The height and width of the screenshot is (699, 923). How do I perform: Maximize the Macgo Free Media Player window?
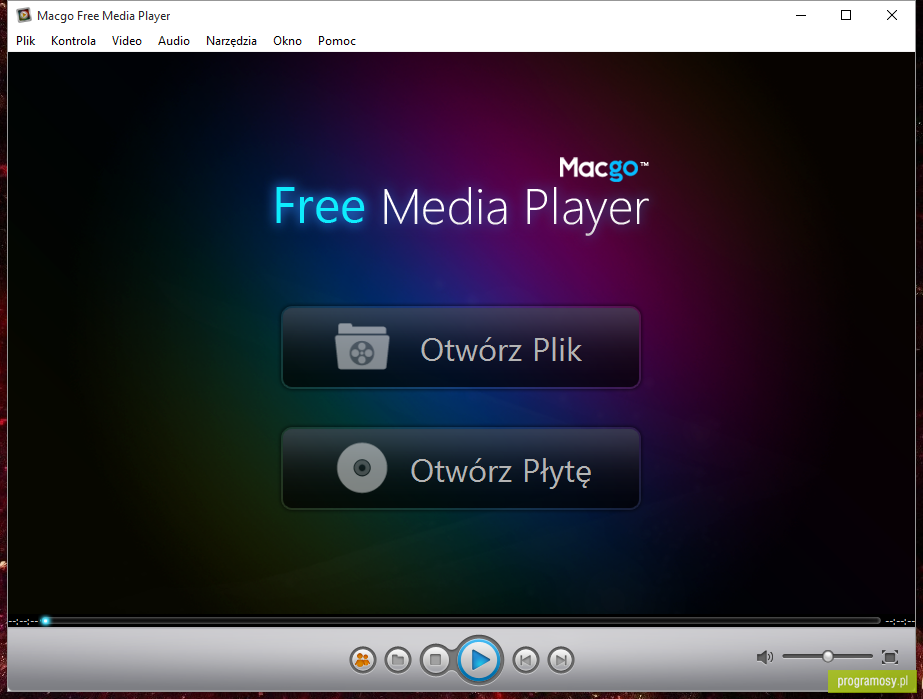(846, 15)
